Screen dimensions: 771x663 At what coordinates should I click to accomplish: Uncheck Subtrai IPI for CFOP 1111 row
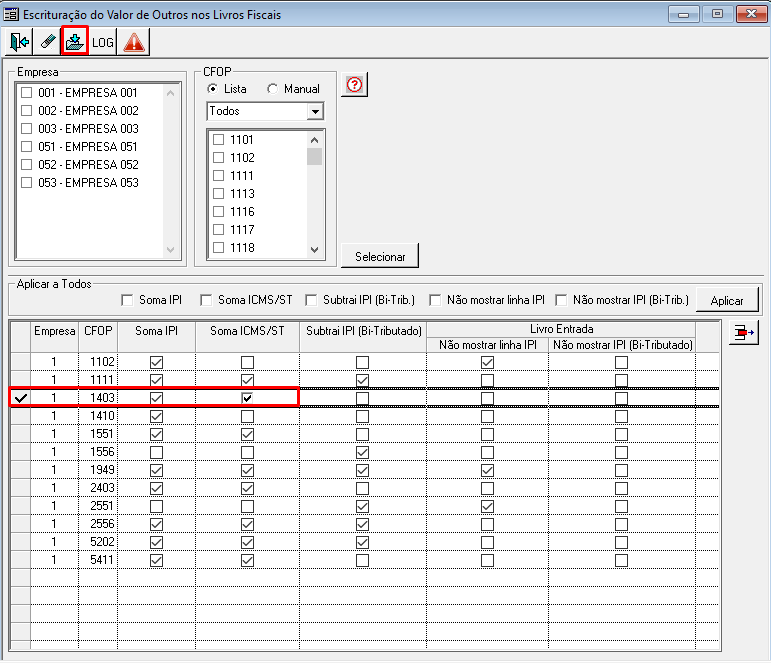[362, 380]
